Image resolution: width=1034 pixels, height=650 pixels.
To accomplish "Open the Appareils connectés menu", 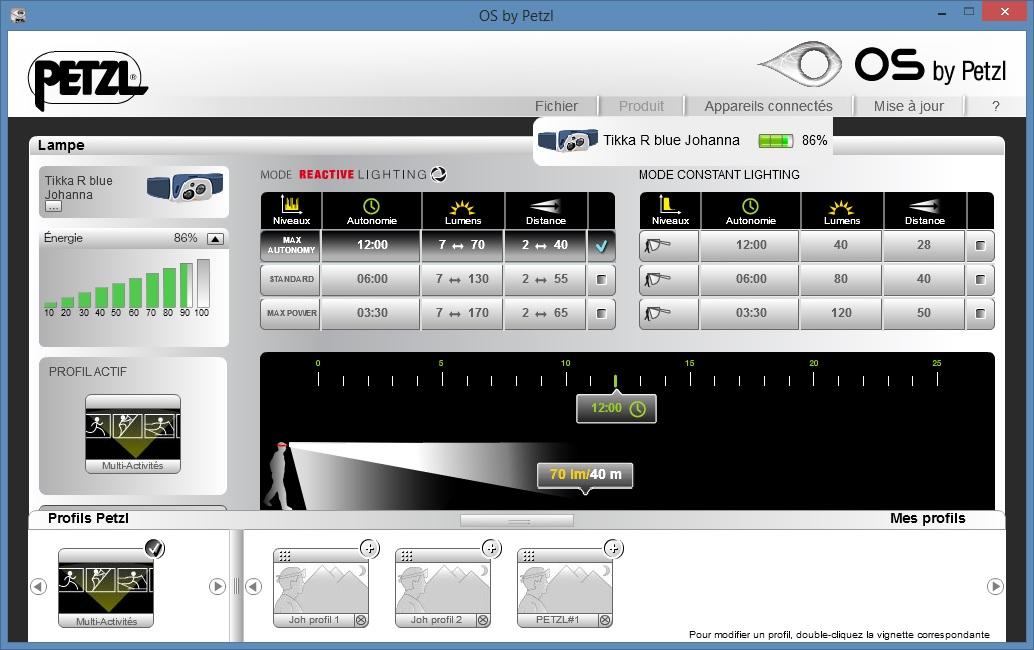I will 768,106.
